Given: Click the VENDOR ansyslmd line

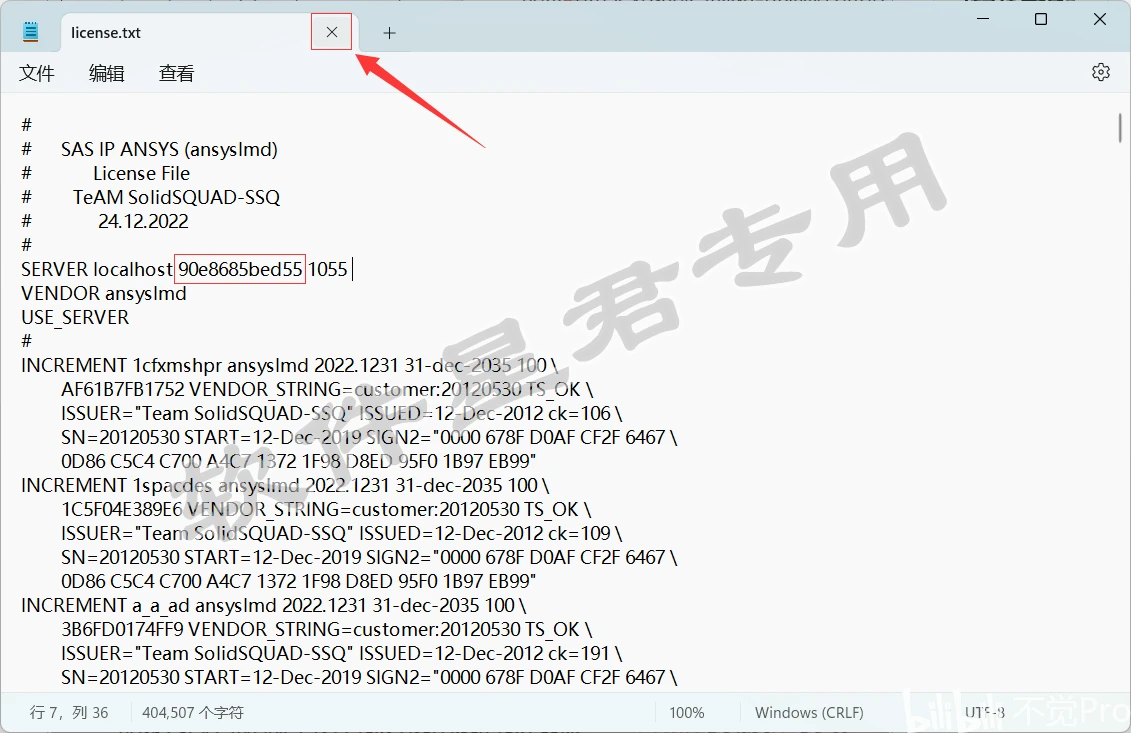Looking at the screenshot, I should (104, 294).
